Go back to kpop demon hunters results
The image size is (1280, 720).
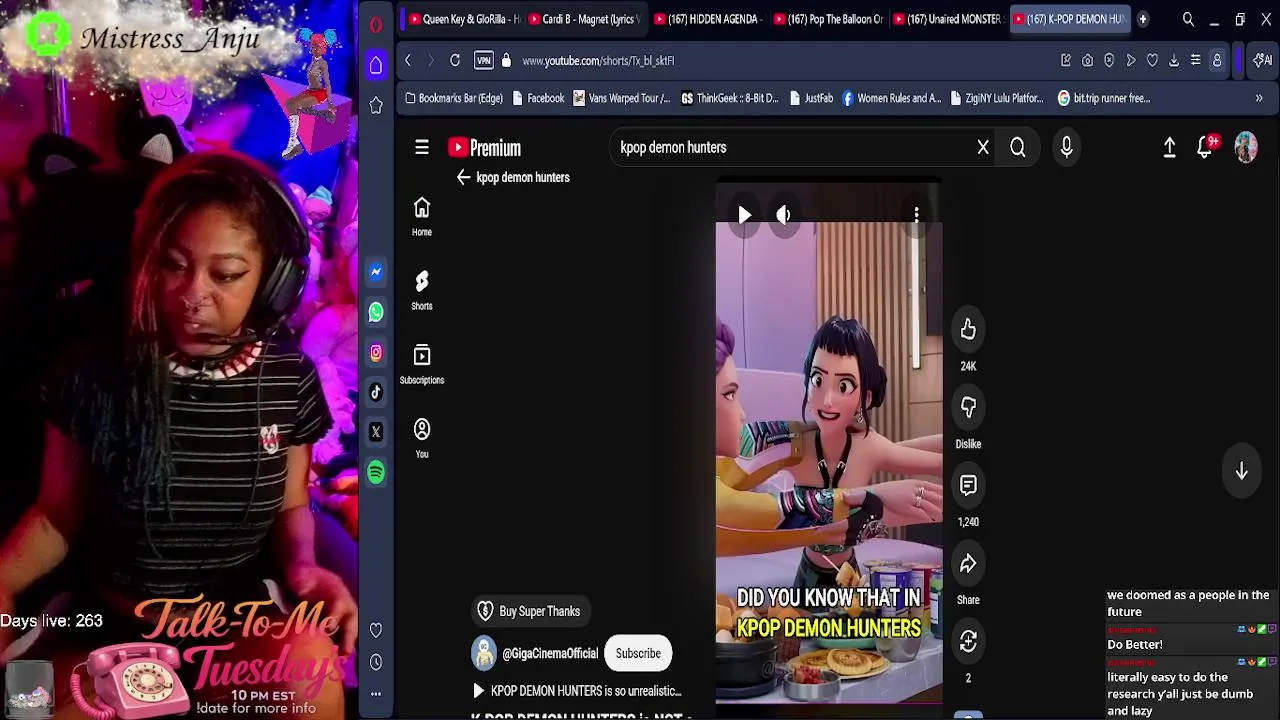(x=463, y=177)
